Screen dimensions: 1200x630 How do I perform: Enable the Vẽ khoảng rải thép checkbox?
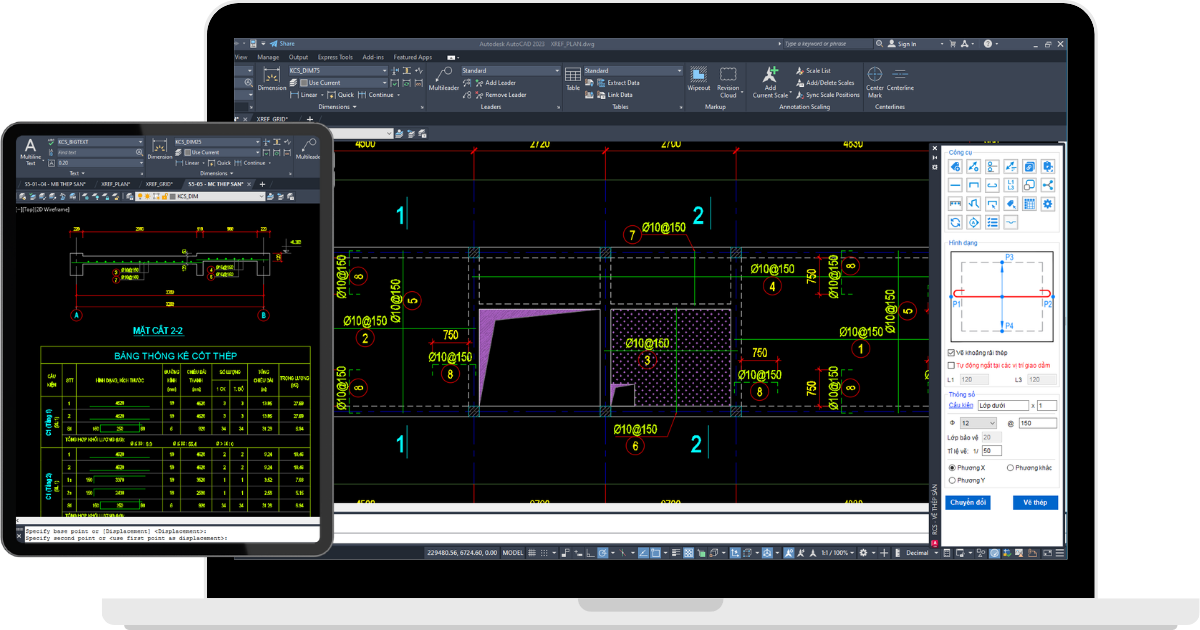951,353
